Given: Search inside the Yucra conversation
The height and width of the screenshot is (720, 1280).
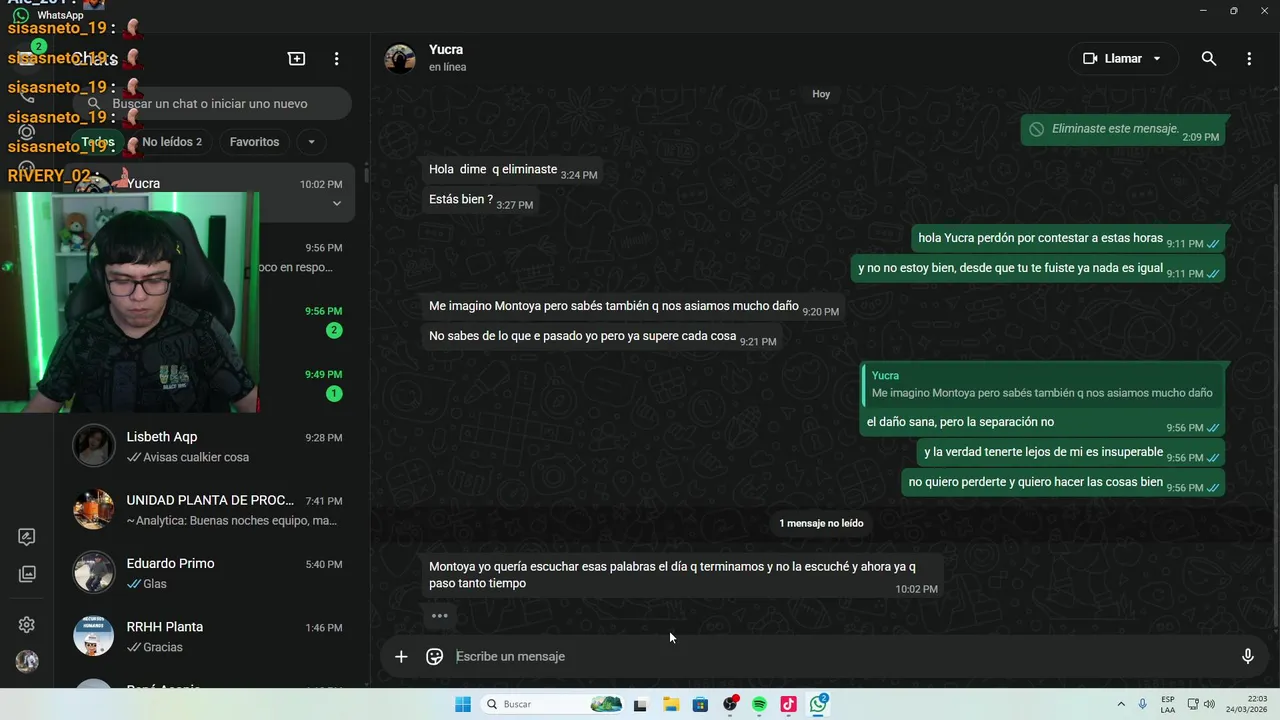Looking at the screenshot, I should [x=1209, y=59].
